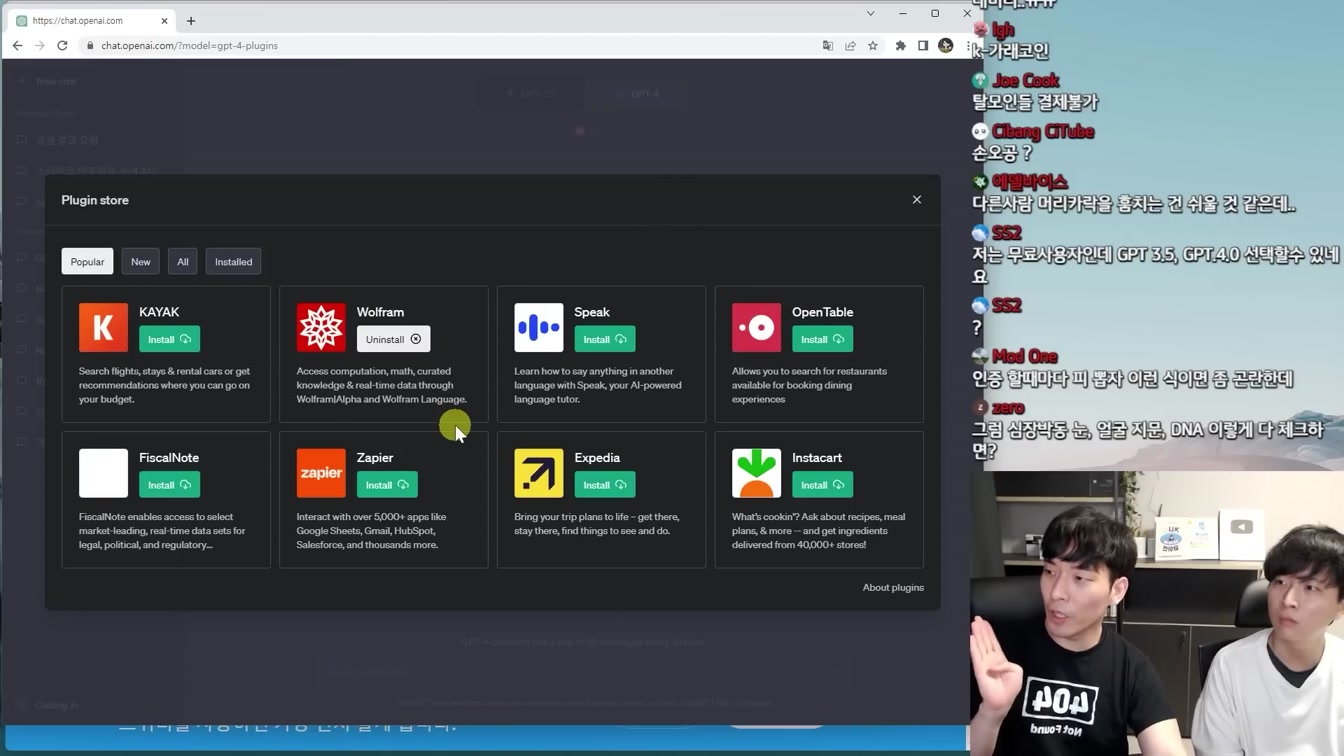
Task: Click the Expedia plugin title
Action: click(x=597, y=458)
